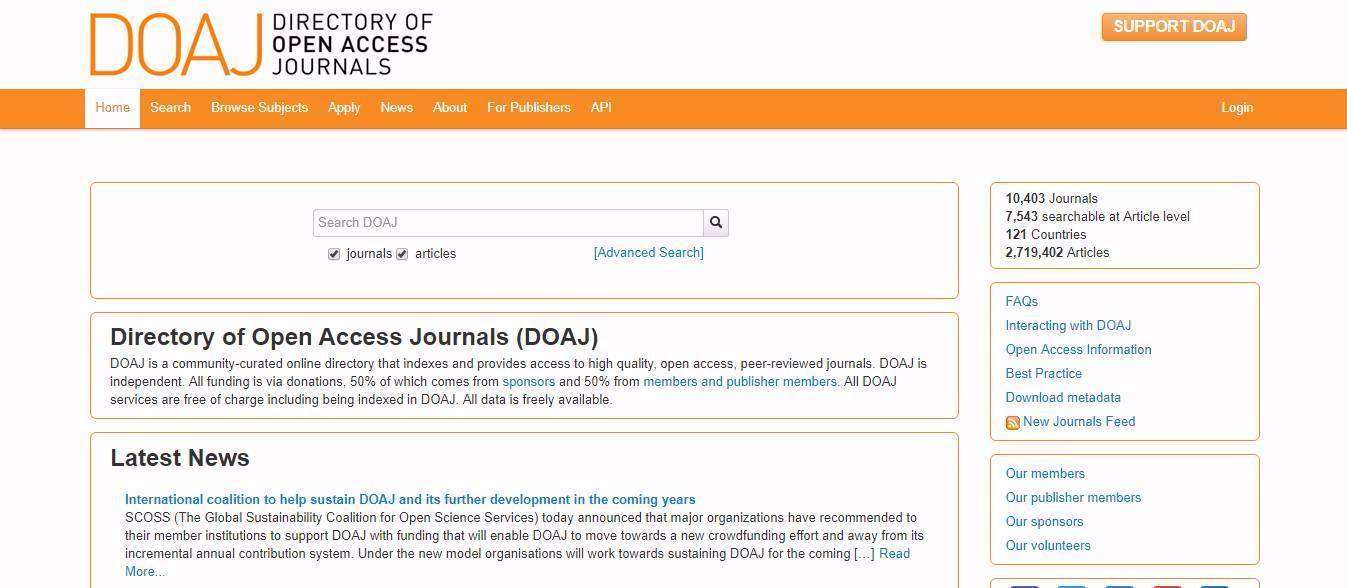
Task: Open the Our members link
Action: click(x=1045, y=474)
